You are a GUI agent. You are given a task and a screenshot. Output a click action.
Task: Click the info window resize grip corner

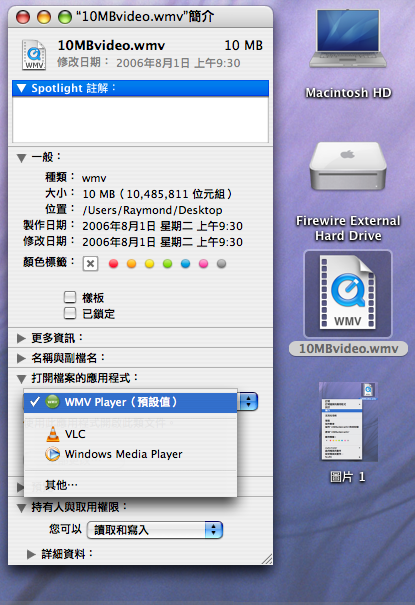267,559
